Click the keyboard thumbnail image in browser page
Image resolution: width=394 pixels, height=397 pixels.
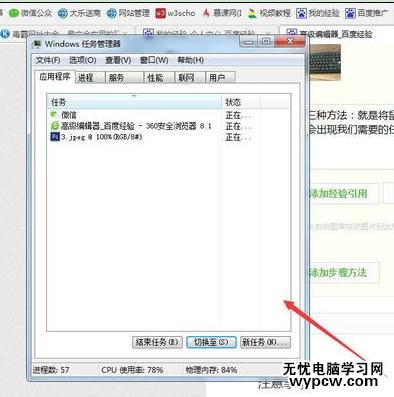coord(325,63)
